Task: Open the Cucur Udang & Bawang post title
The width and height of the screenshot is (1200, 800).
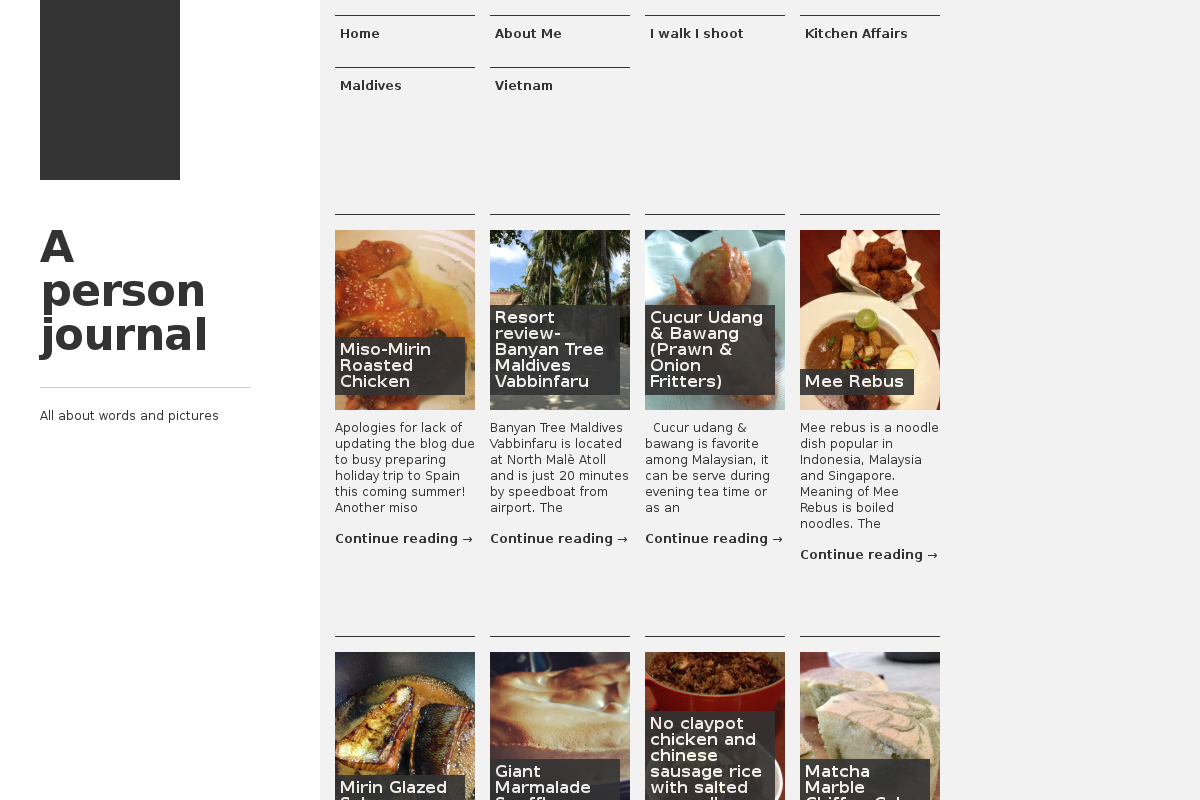Action: 706,350
